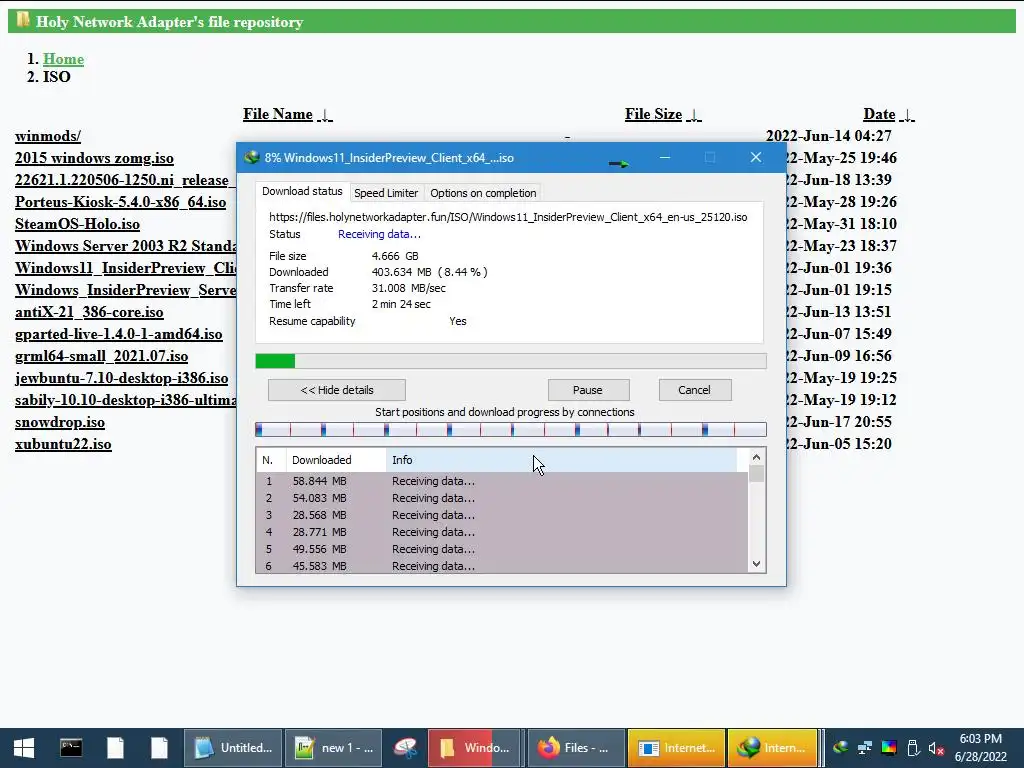Viewport: 1024px width, 768px height.
Task: Open the Windows11_InsiderPreview_Client link
Action: pos(125,268)
